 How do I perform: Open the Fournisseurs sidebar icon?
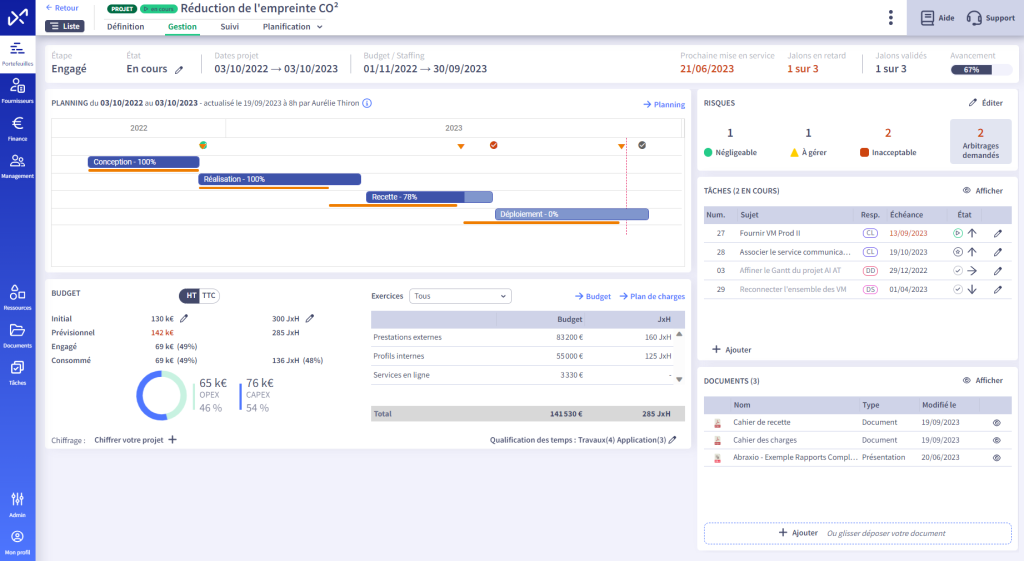[17, 89]
